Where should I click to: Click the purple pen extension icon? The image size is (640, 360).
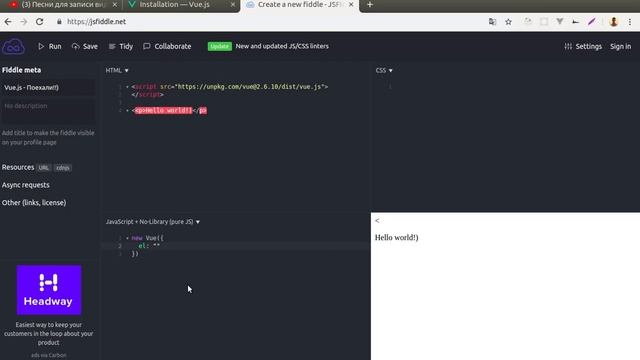coord(591,22)
